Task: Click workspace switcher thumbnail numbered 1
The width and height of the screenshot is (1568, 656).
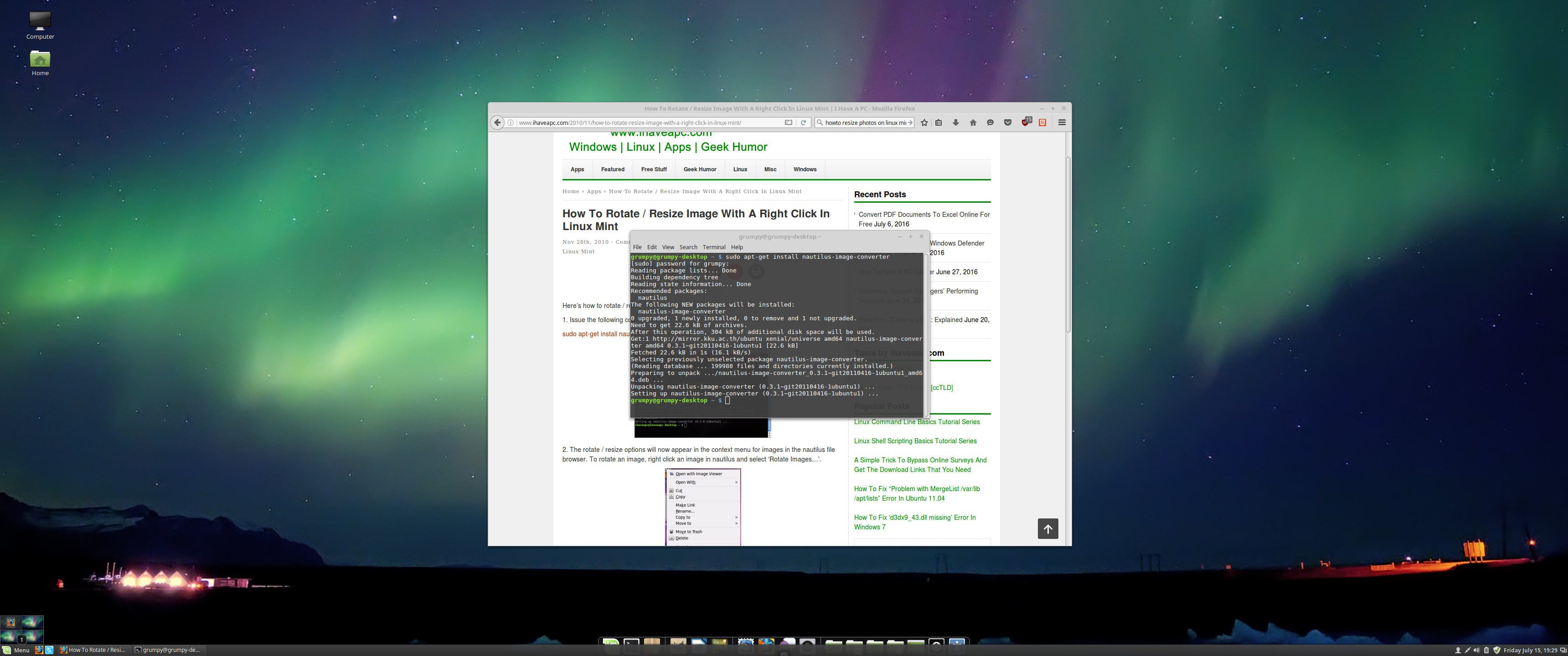Action: click(x=22, y=637)
